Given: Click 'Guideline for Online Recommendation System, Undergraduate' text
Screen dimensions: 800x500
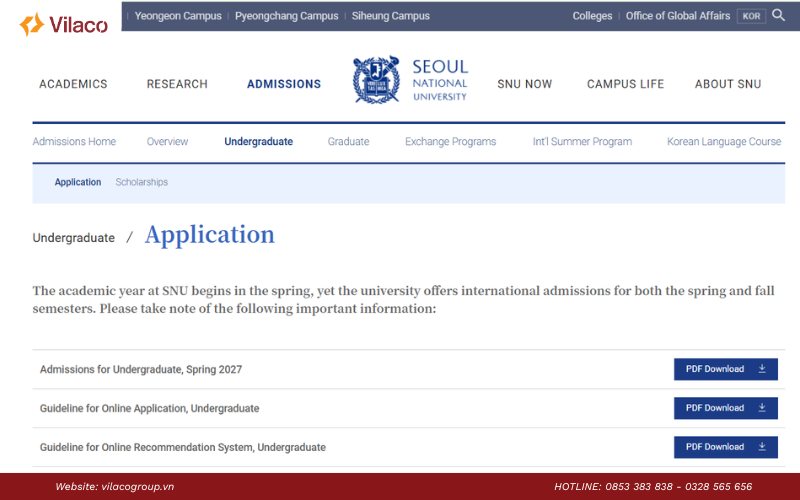Looking at the screenshot, I should coord(183,447).
